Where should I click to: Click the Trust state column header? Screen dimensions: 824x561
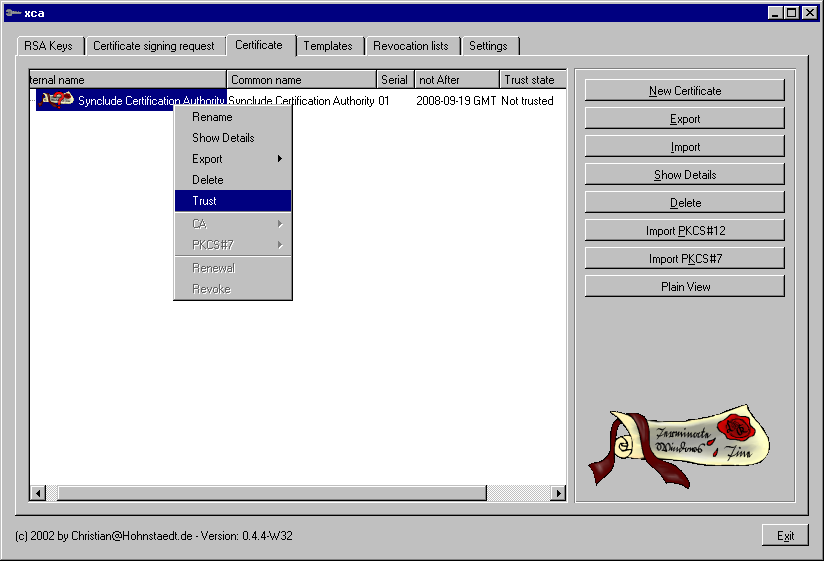(531, 80)
